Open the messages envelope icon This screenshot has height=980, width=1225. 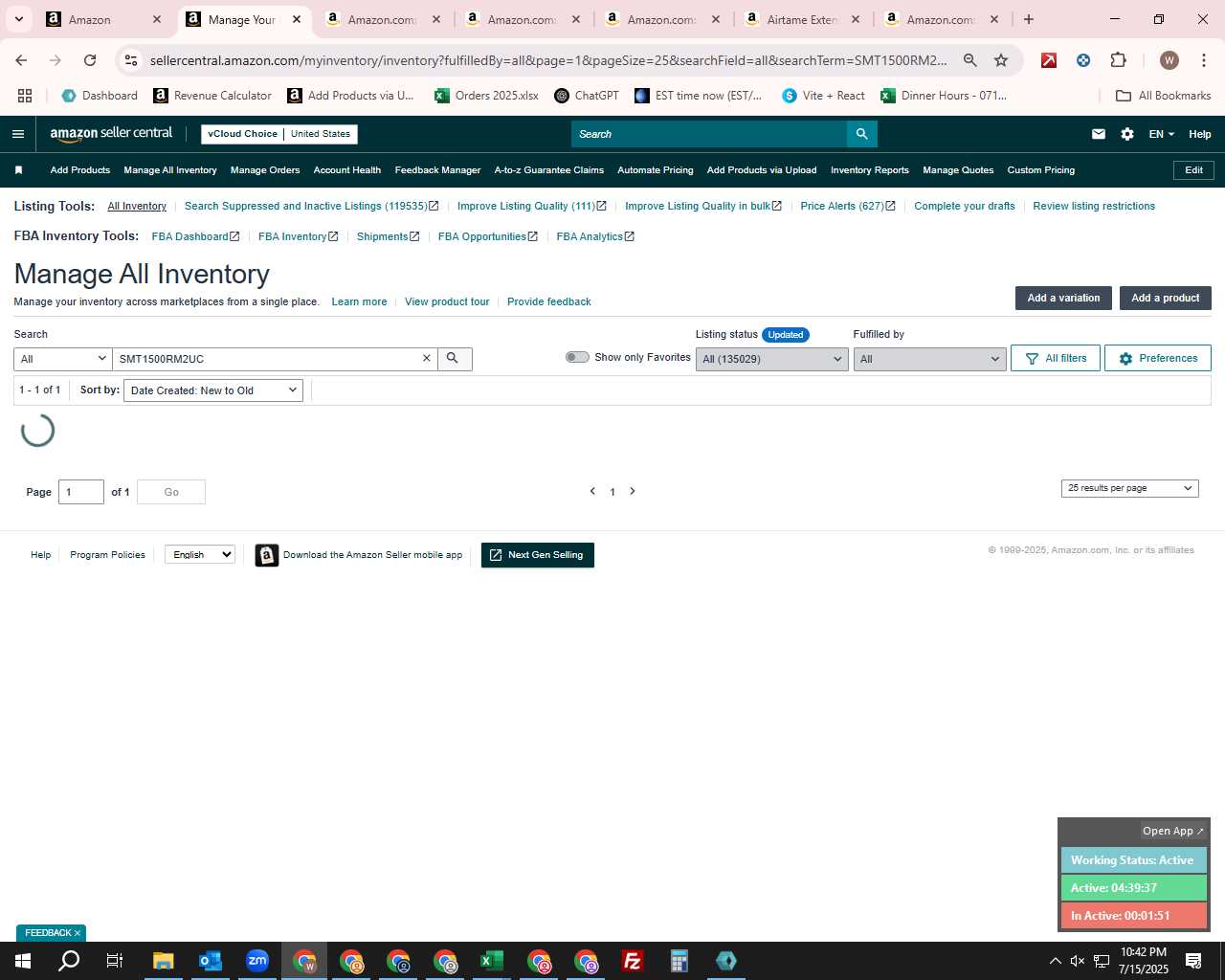(1099, 134)
